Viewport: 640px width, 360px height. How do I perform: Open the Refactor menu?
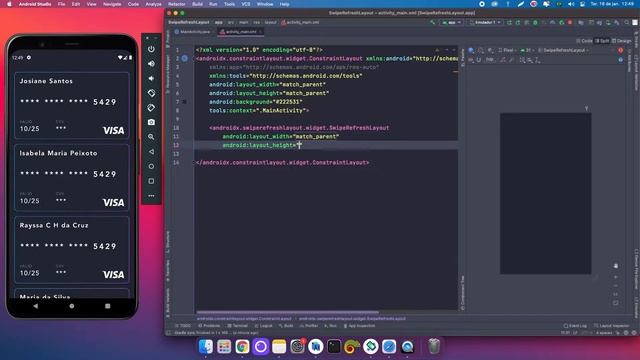[177, 4]
